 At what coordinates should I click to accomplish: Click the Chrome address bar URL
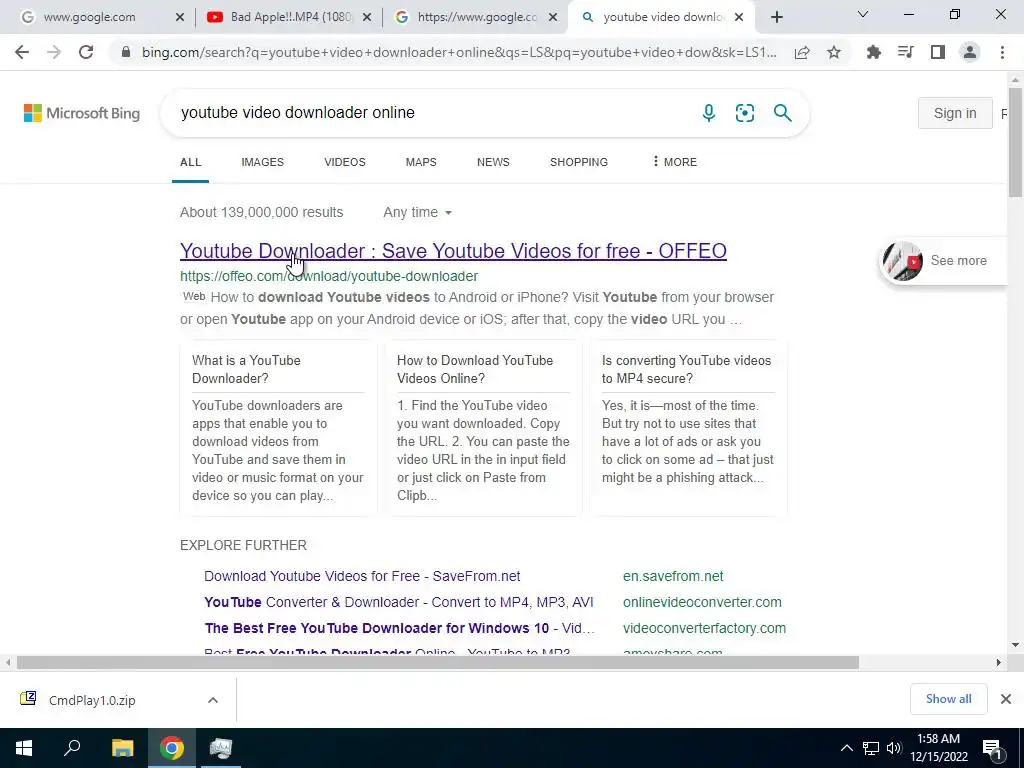[459, 52]
